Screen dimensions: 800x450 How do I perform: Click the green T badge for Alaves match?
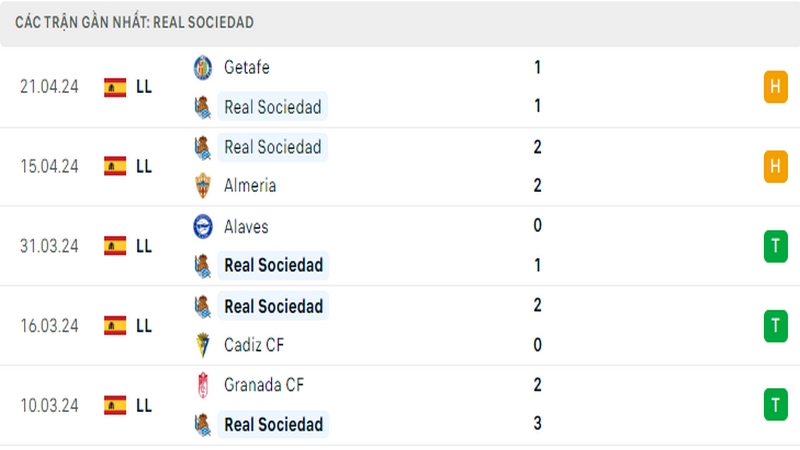click(x=776, y=246)
